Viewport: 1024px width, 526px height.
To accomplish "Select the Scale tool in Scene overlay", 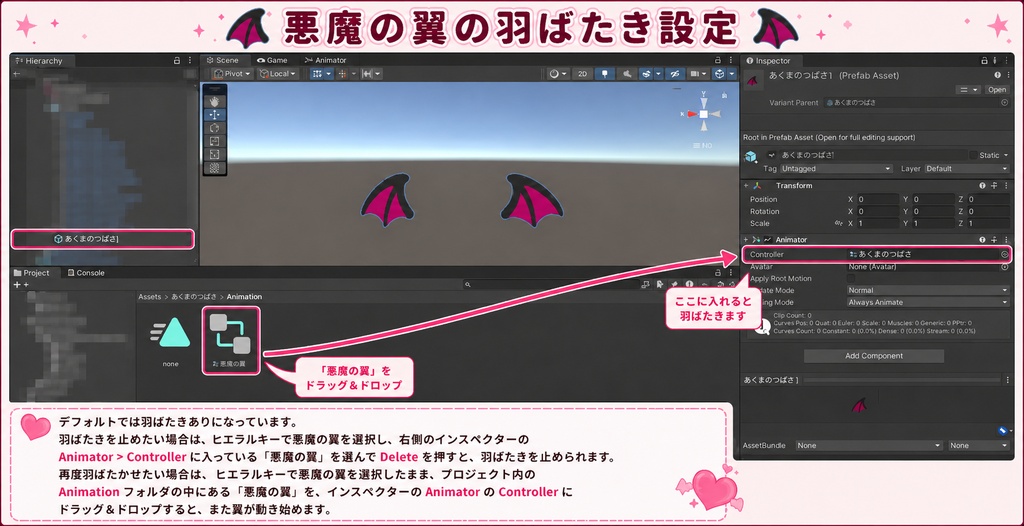I will pyautogui.click(x=215, y=140).
